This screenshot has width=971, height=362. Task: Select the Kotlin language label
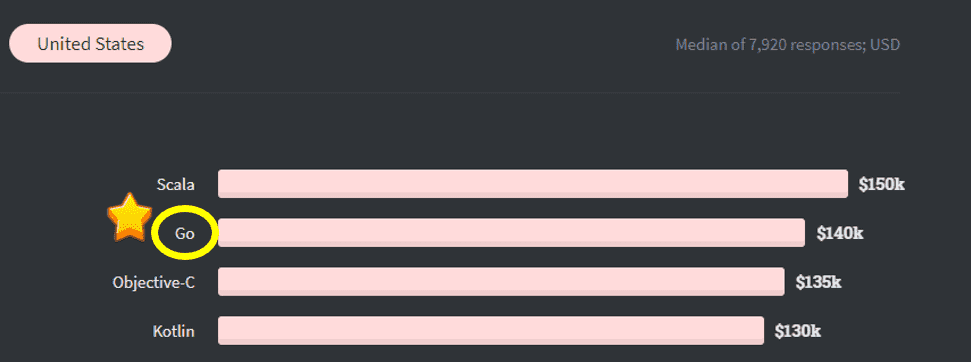coord(173,331)
